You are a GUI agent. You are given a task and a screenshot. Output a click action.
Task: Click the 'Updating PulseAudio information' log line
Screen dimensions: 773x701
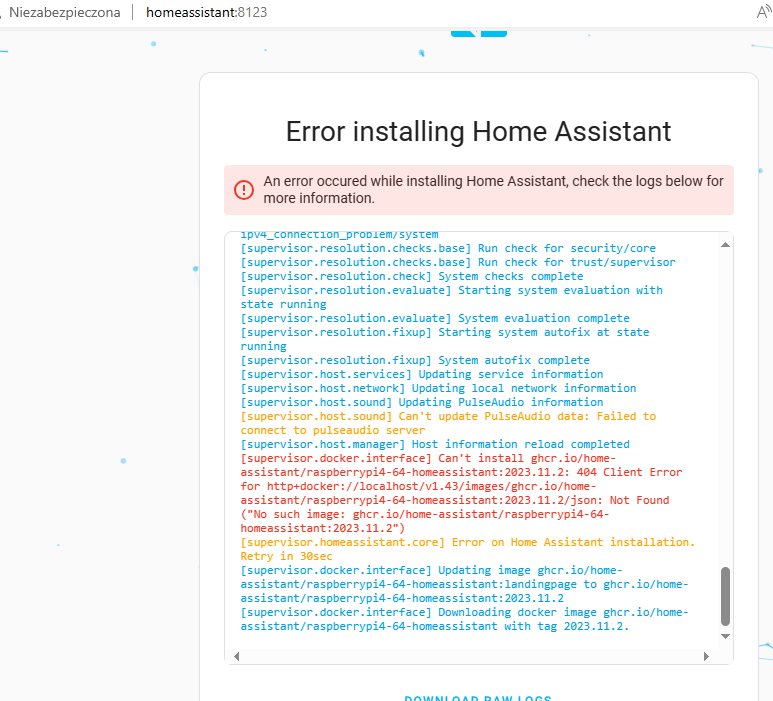(422, 402)
